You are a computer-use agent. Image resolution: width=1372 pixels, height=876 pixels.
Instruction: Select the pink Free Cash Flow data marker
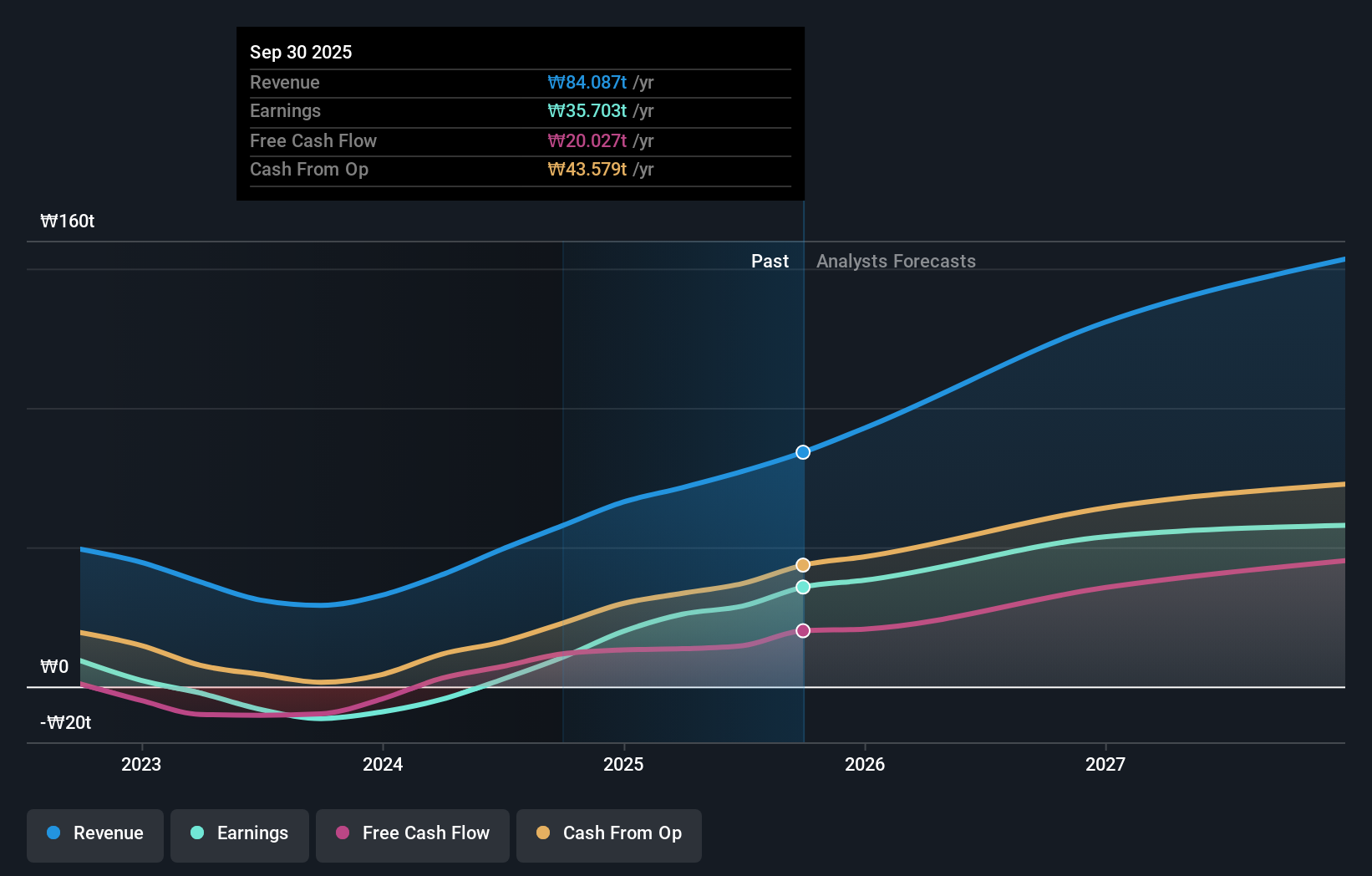click(803, 630)
